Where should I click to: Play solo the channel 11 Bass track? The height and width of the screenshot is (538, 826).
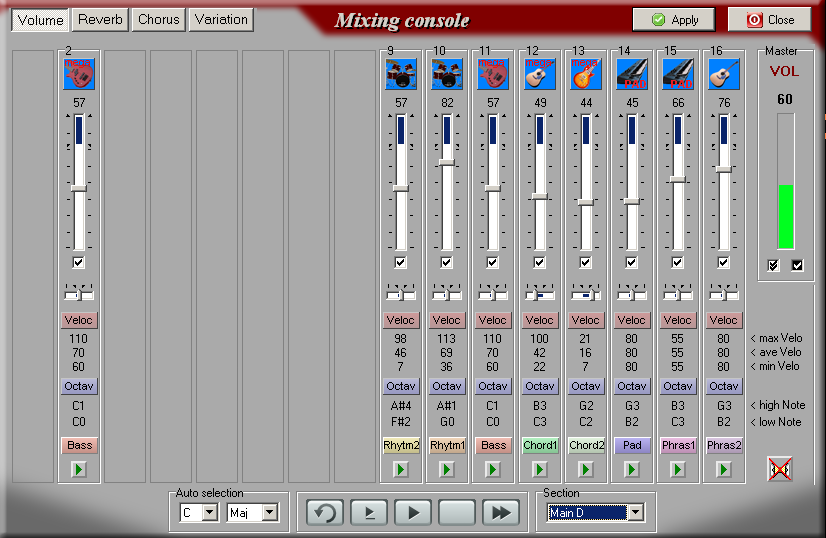coord(493,469)
